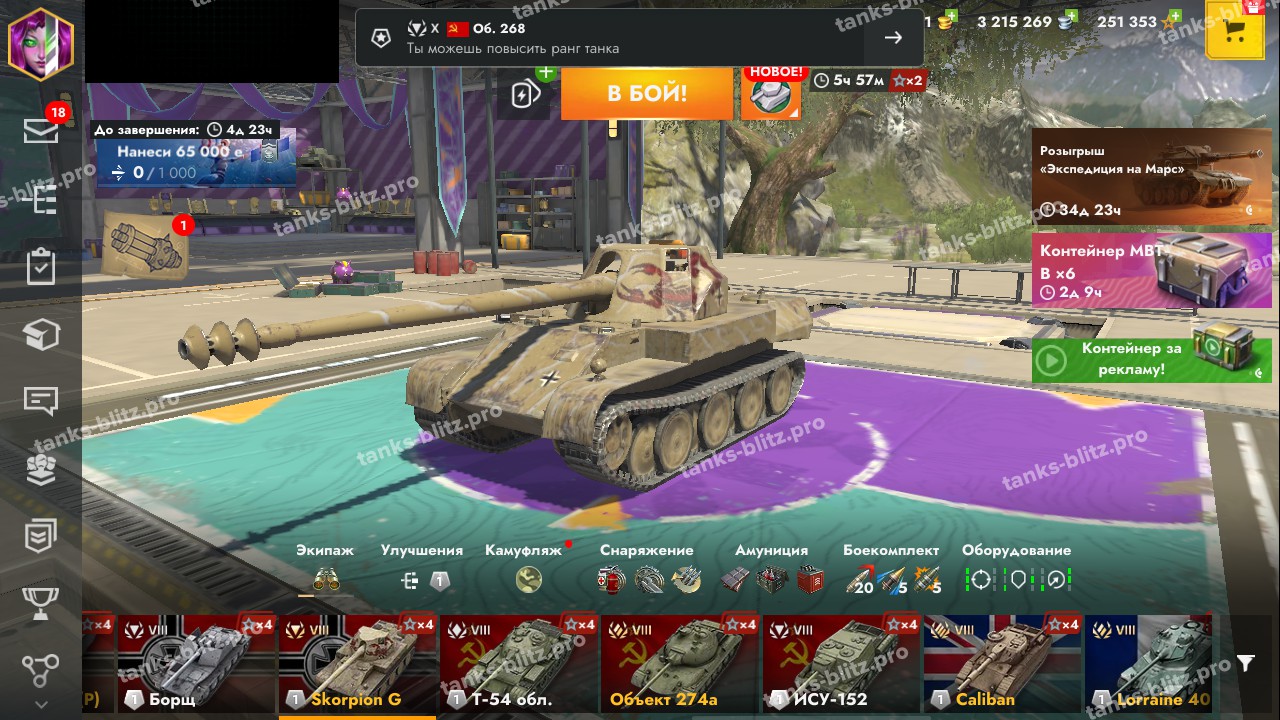This screenshot has height=720, width=1280.
Task: Open the mail inbox icon
Action: (41, 131)
